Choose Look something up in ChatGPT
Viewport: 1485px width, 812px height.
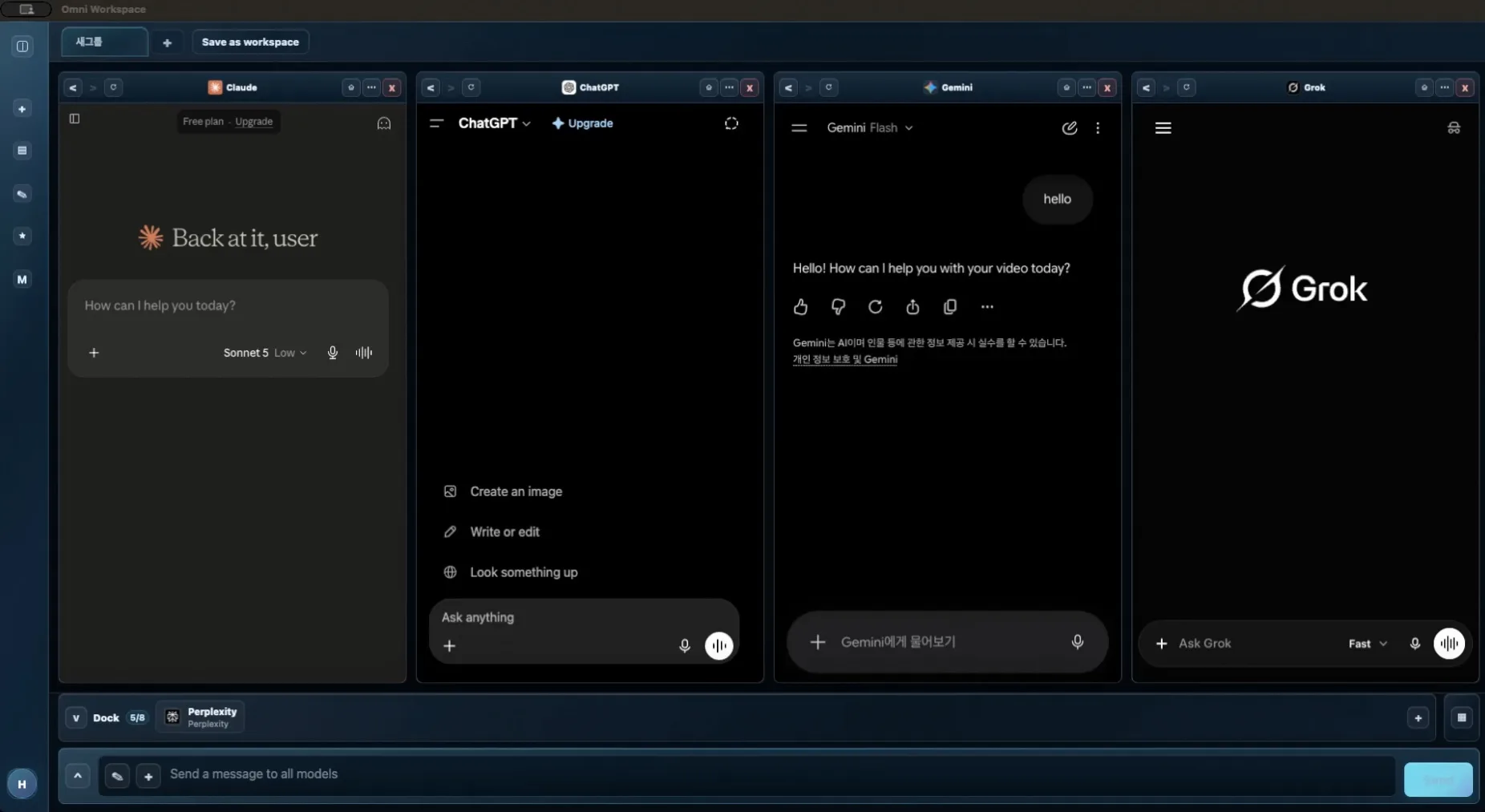tap(511, 572)
